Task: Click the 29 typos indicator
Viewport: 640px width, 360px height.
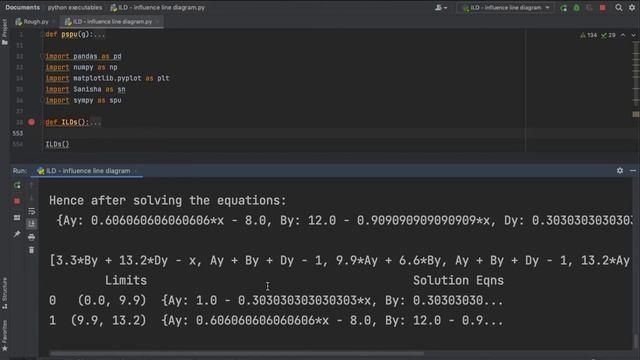Action: (608, 35)
